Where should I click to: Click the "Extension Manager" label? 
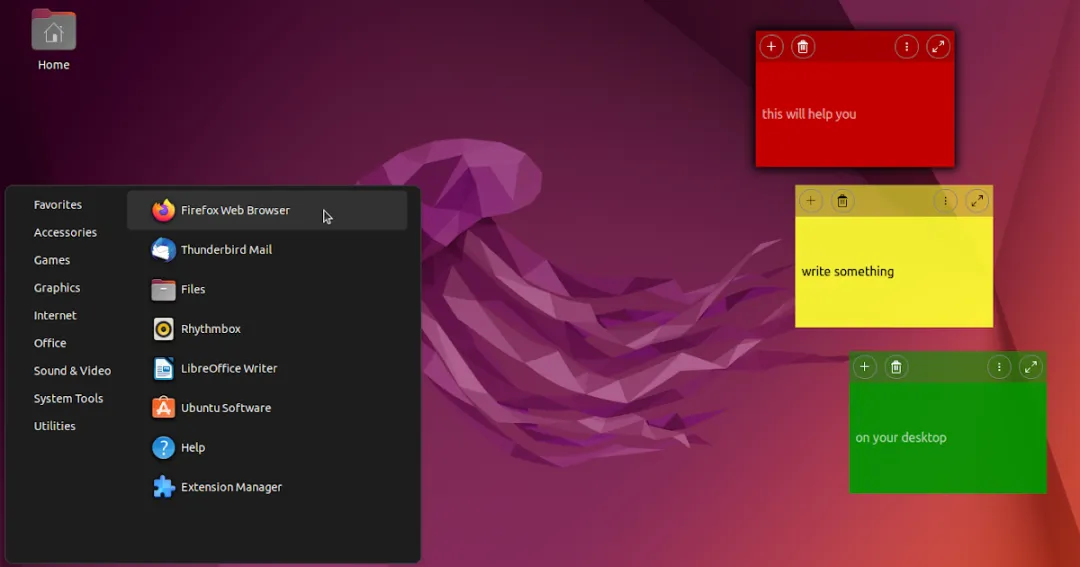coord(231,487)
